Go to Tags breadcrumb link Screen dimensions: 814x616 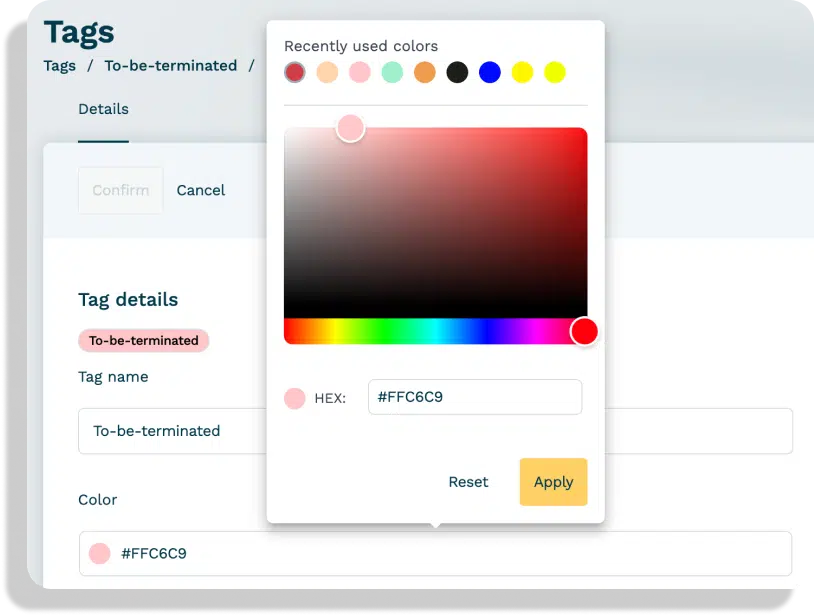point(60,66)
